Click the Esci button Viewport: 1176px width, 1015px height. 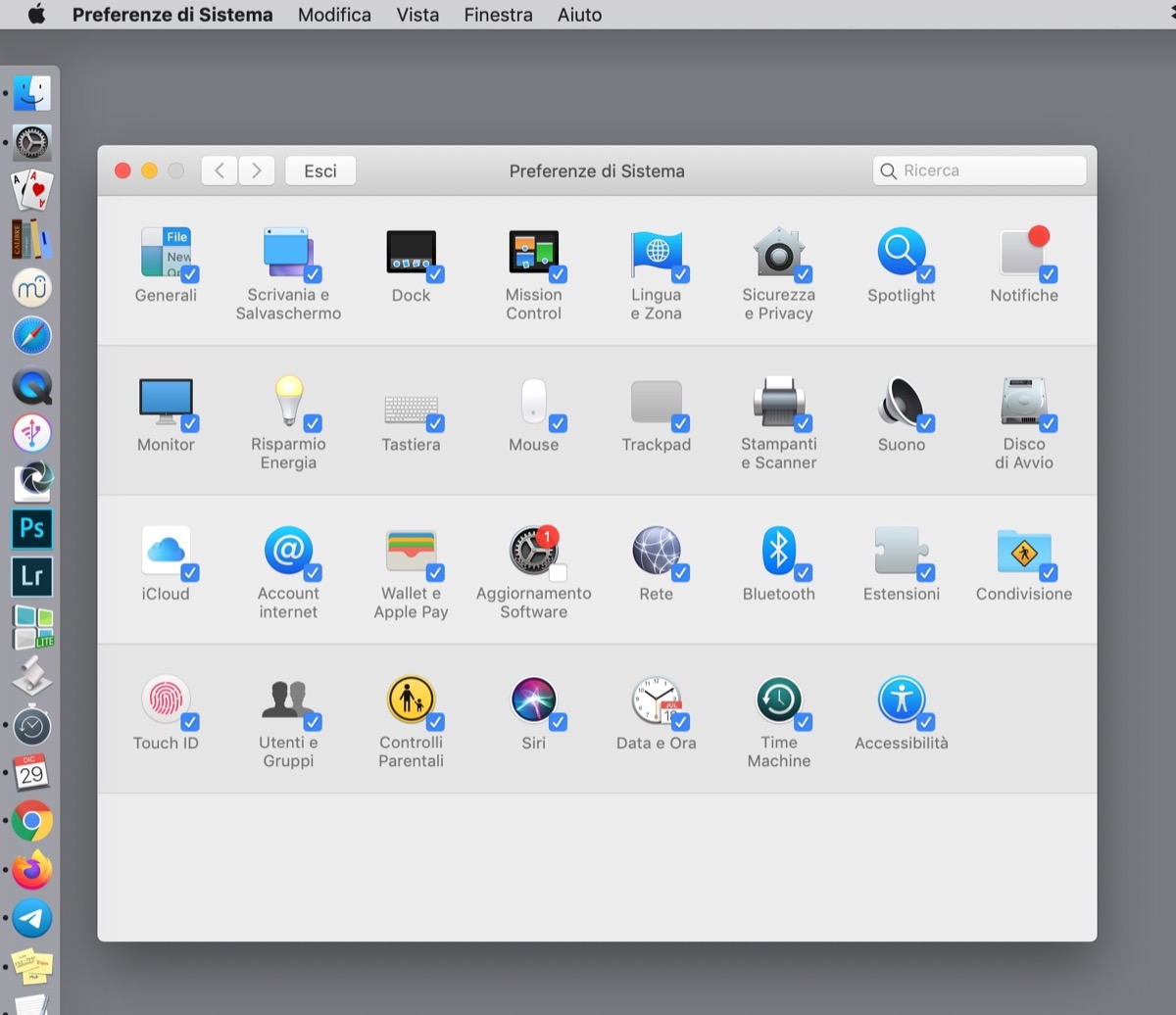pyautogui.click(x=320, y=170)
